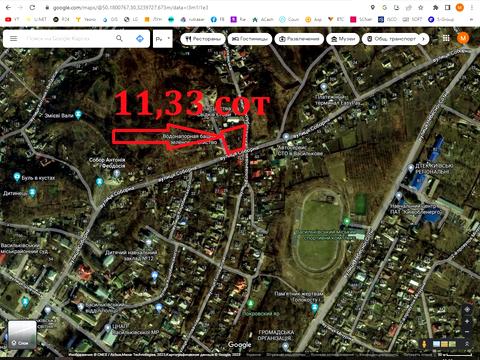Image resolution: width=480 pixels, height=360 pixels.
Task: Open the SOFT bookmark folder
Action: tap(413, 20)
